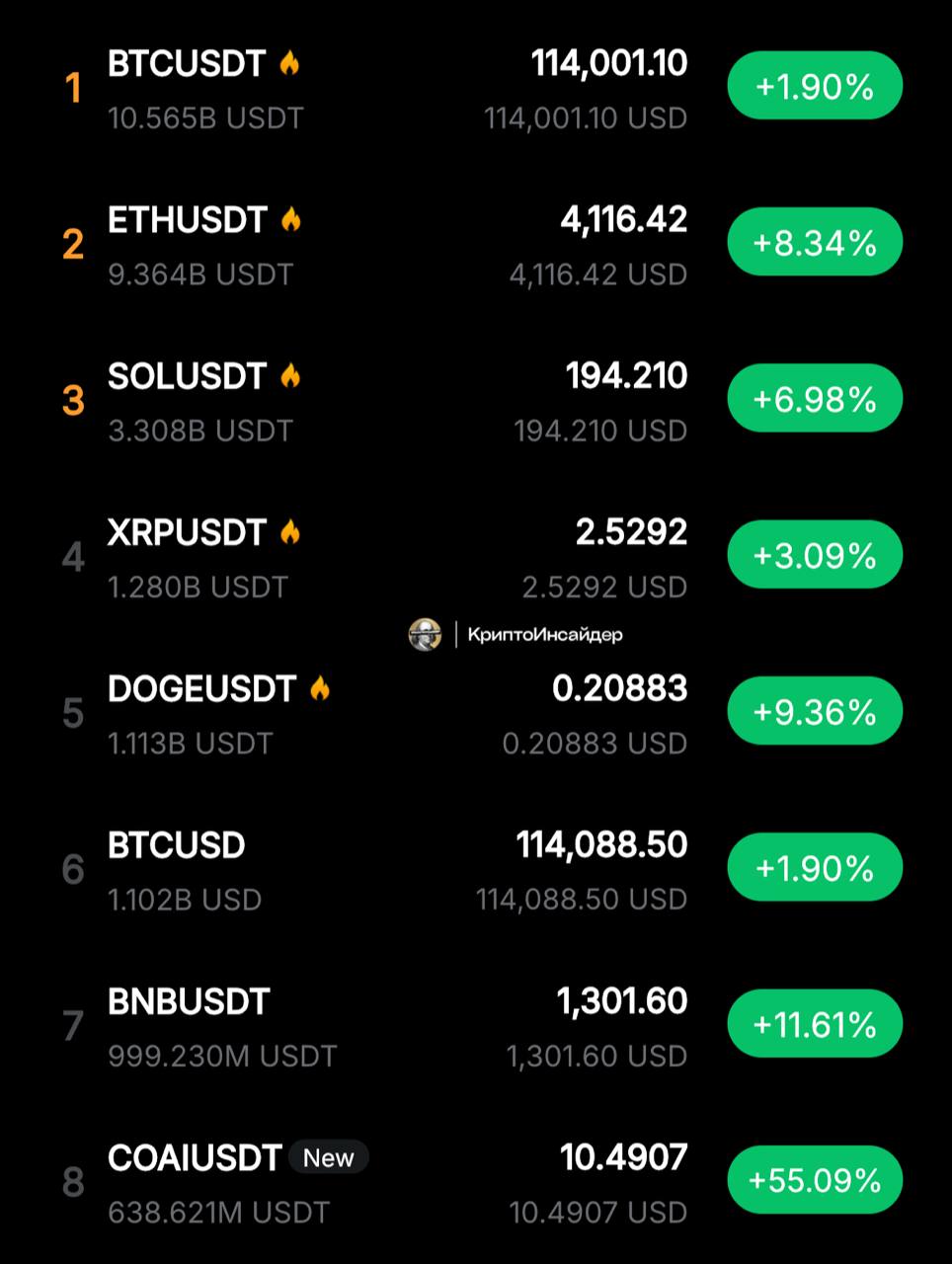Image resolution: width=952 pixels, height=1264 pixels.
Task: Click the КриптоИнсайдер watermark text
Action: point(545,635)
